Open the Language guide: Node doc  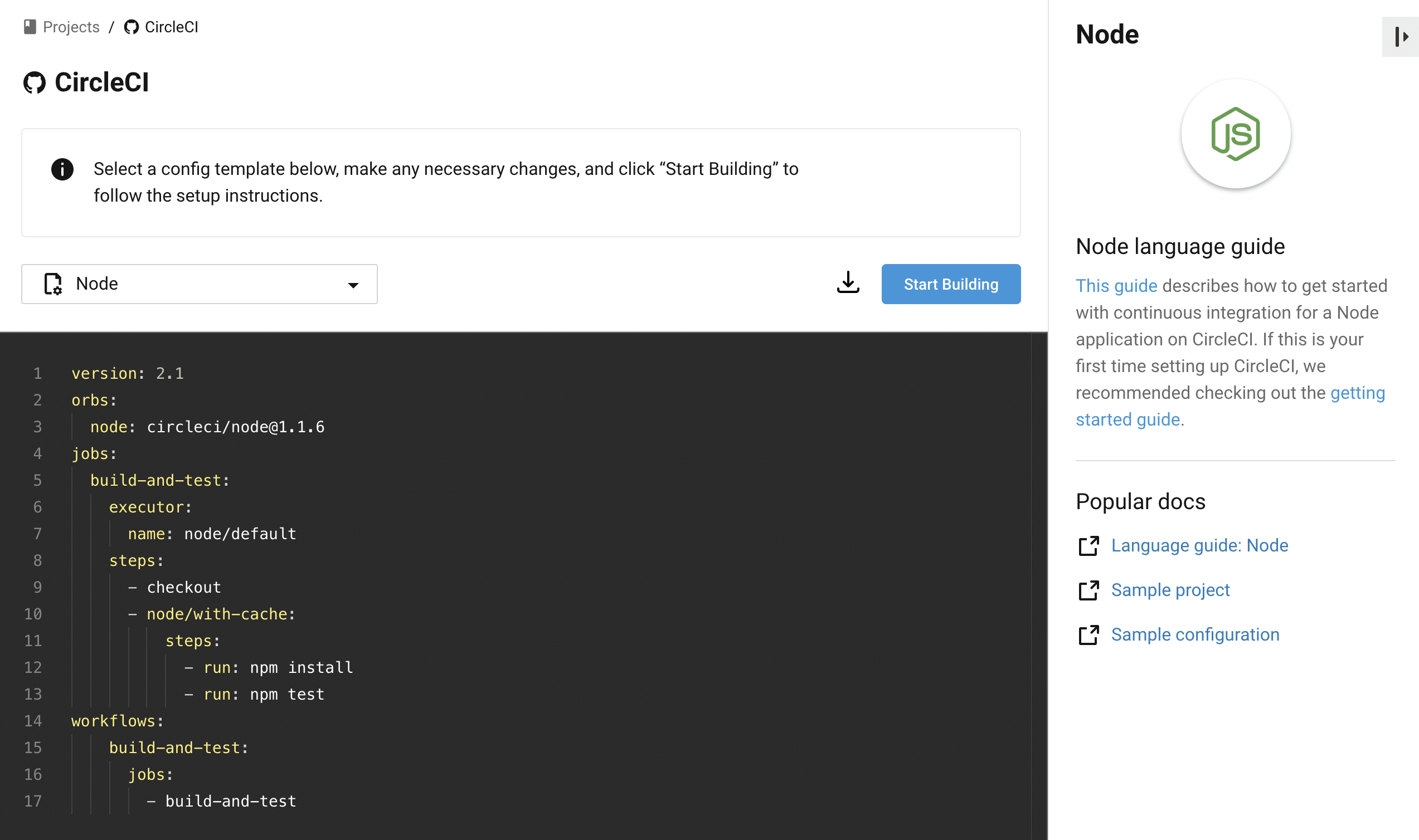[x=1199, y=545]
